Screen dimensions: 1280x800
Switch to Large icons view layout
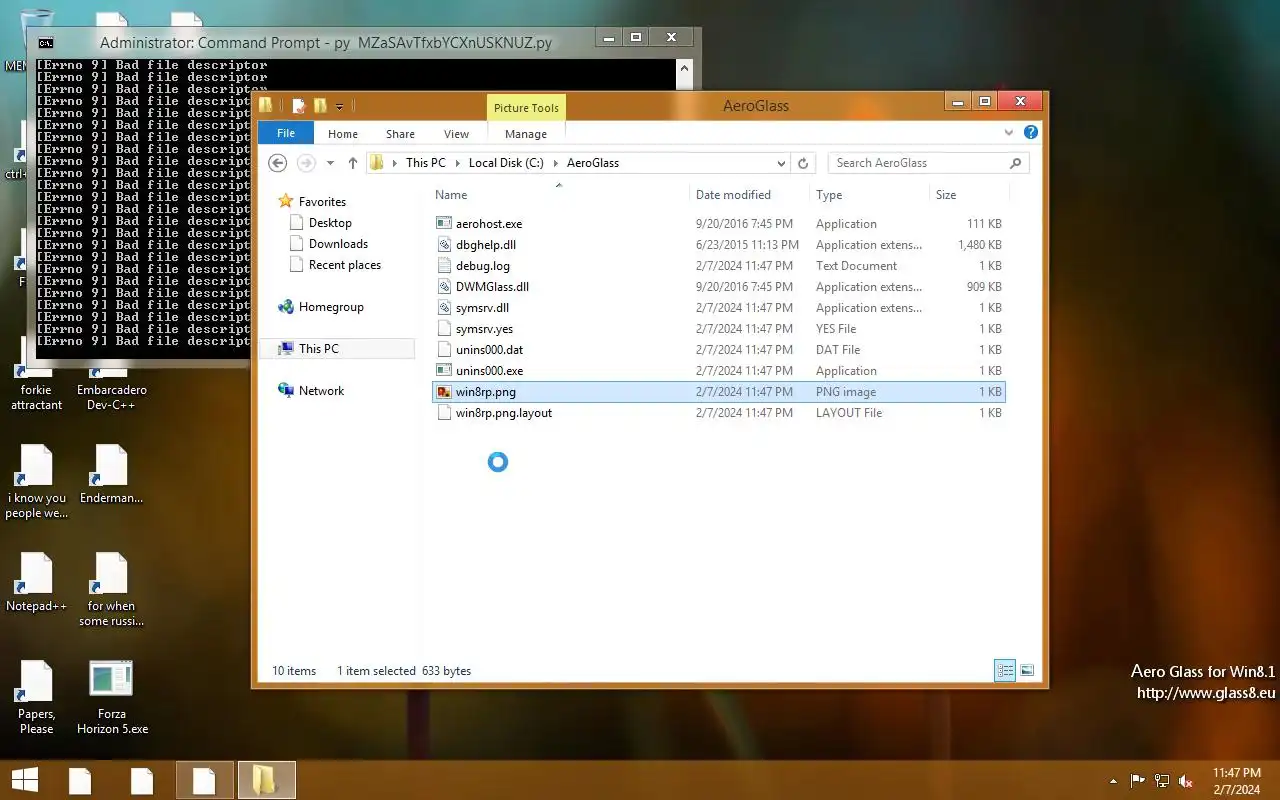click(x=1027, y=671)
